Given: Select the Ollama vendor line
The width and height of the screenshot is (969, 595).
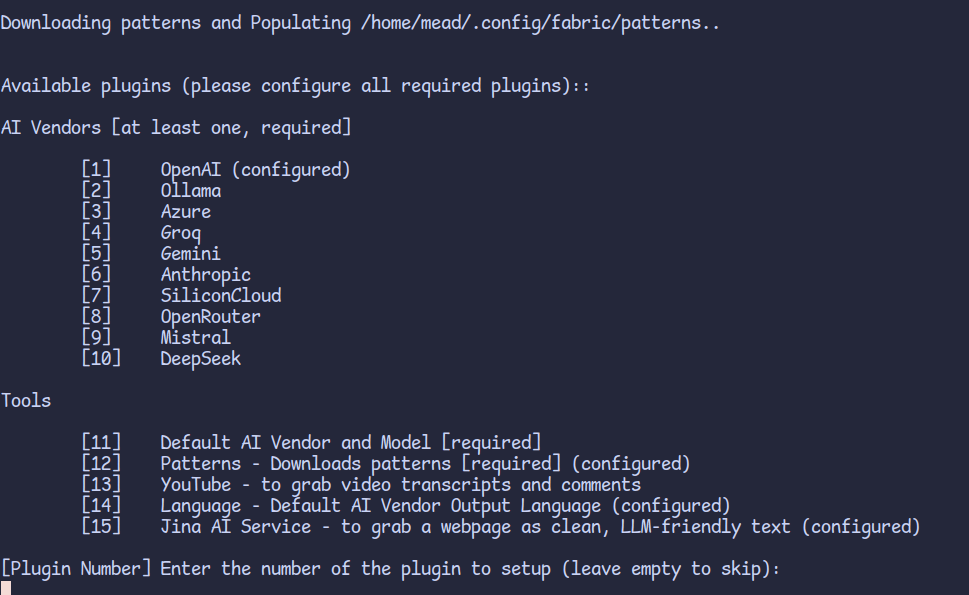Looking at the screenshot, I should tap(151, 190).
